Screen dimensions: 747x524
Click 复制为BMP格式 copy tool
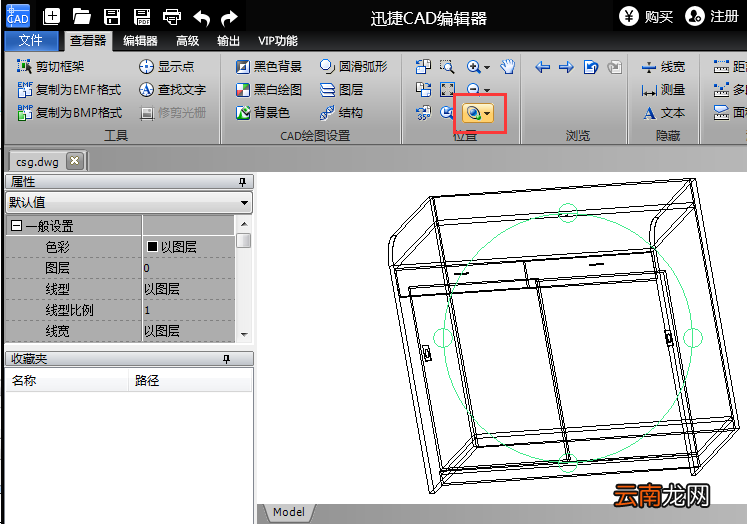[70, 112]
